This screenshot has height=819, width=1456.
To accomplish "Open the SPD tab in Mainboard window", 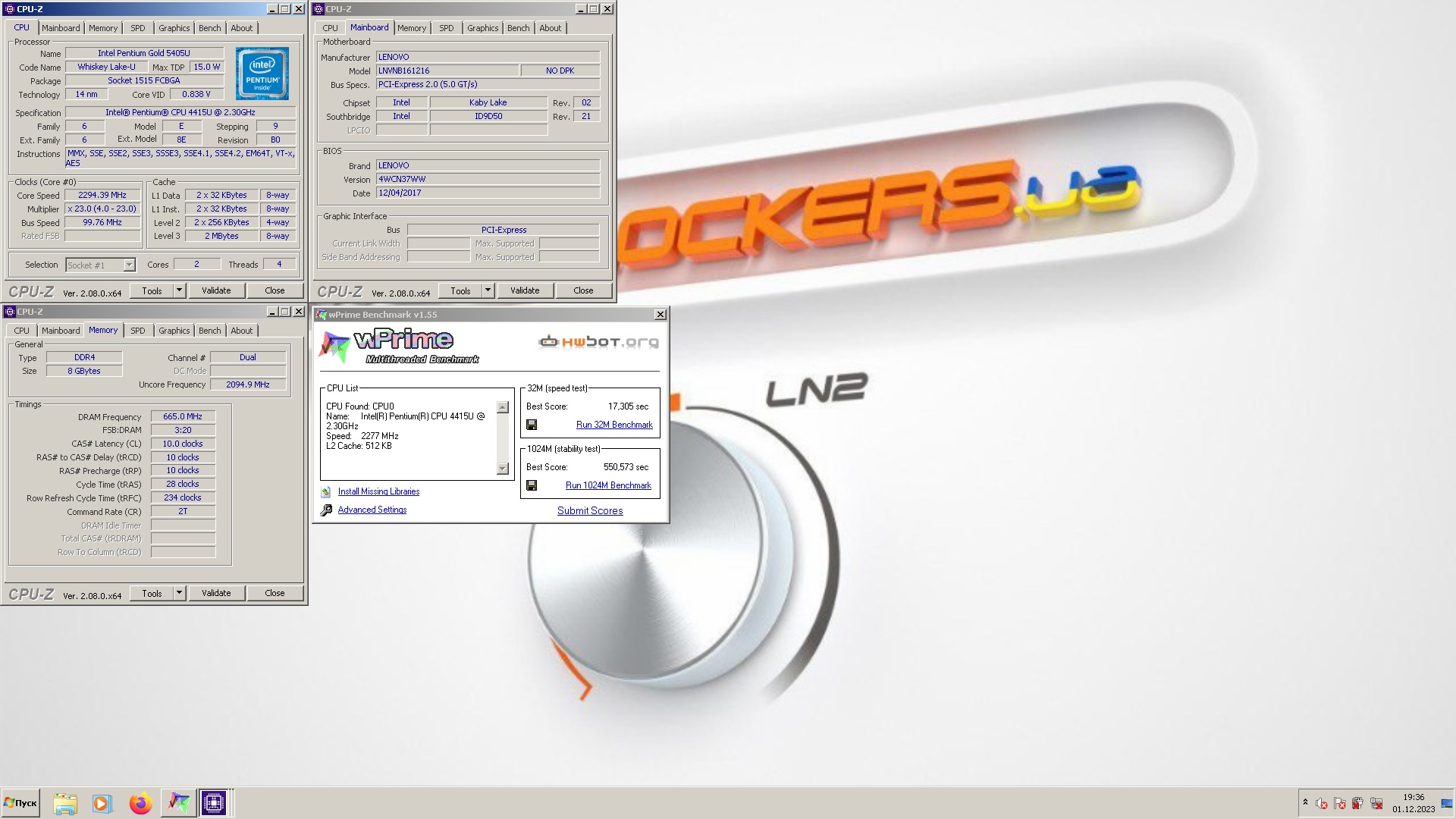I will click(x=447, y=28).
